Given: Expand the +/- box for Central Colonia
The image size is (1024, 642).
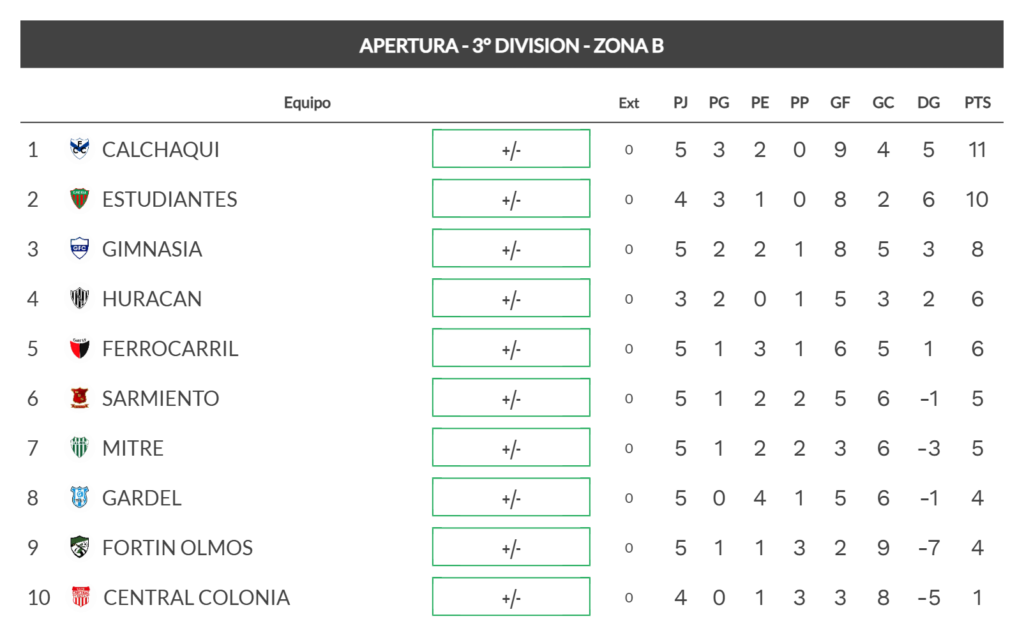Looking at the screenshot, I should tap(511, 597).
